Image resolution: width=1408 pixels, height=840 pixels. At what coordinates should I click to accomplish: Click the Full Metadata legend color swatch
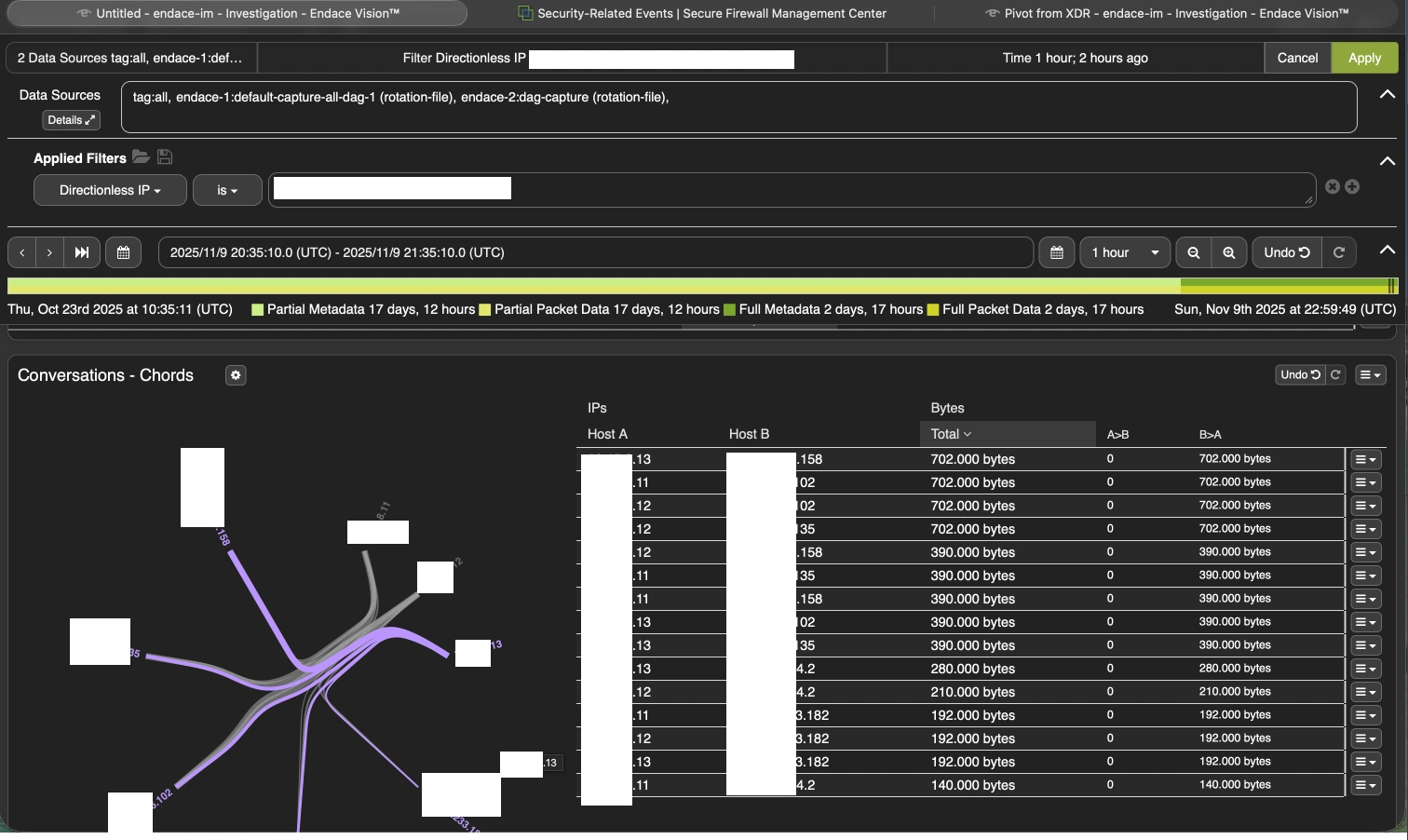pyautogui.click(x=729, y=309)
